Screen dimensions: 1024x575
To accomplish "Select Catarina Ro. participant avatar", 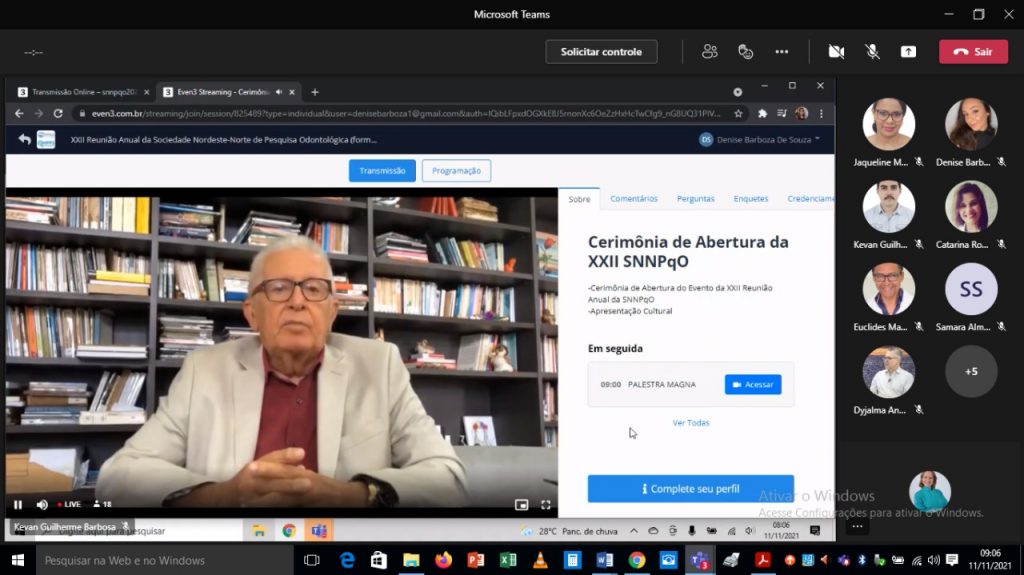I will click(x=971, y=206).
